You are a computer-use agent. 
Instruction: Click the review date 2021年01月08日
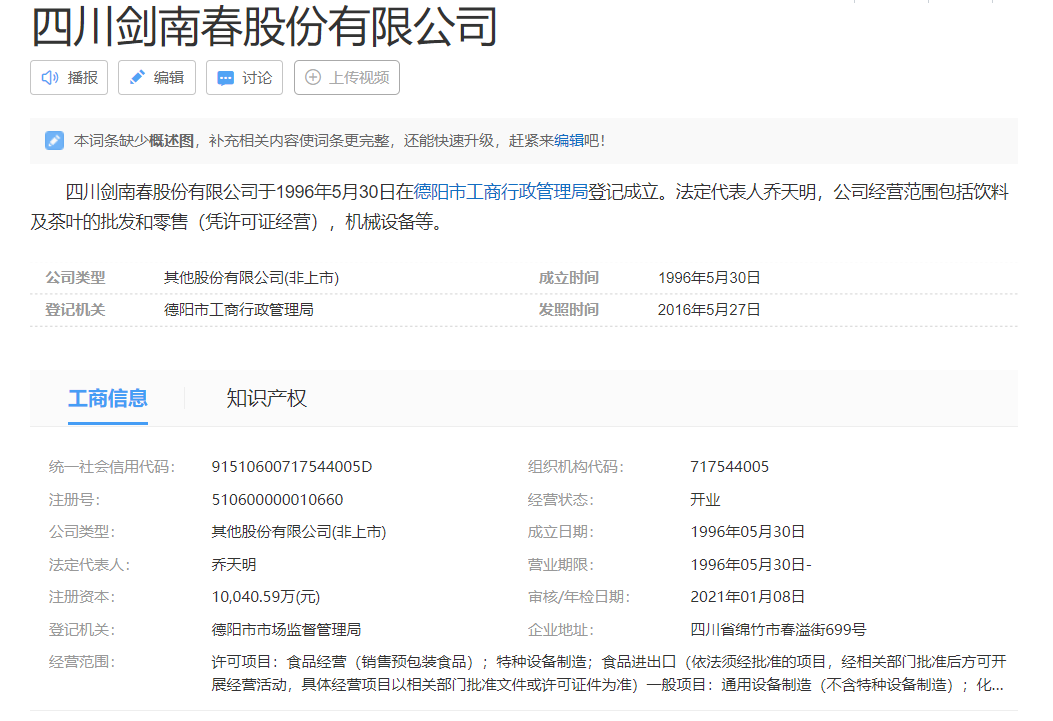coord(747,597)
